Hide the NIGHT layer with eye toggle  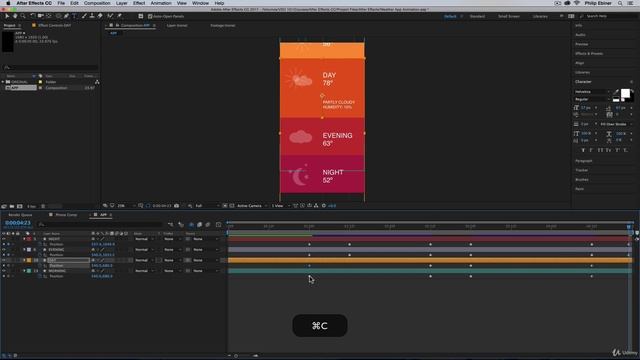(x=4, y=239)
